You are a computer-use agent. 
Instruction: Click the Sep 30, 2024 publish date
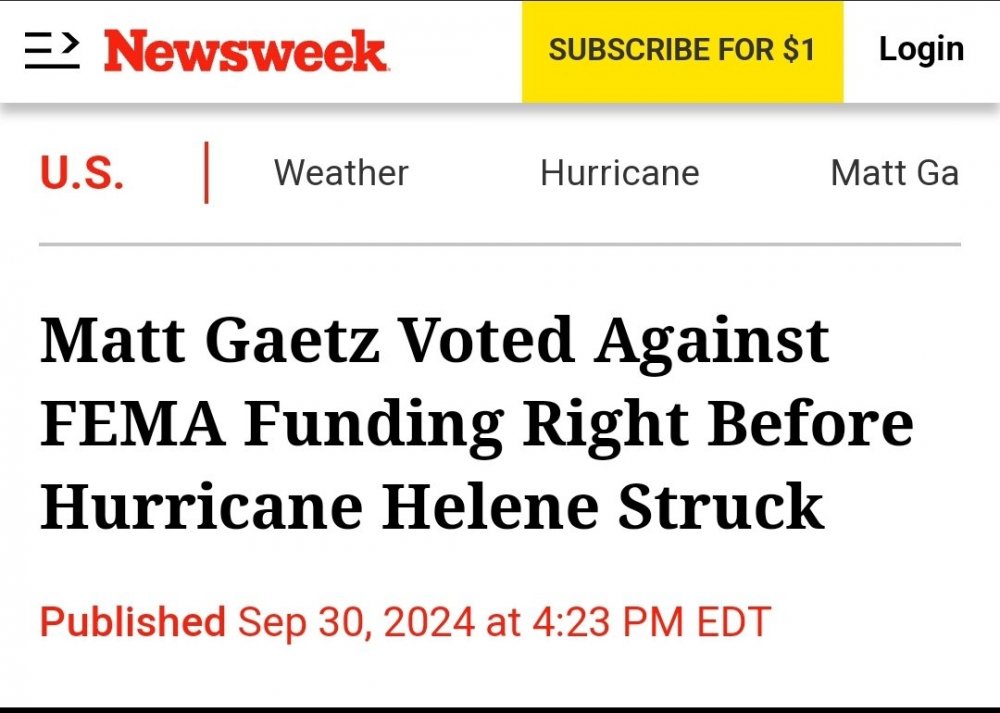click(355, 622)
